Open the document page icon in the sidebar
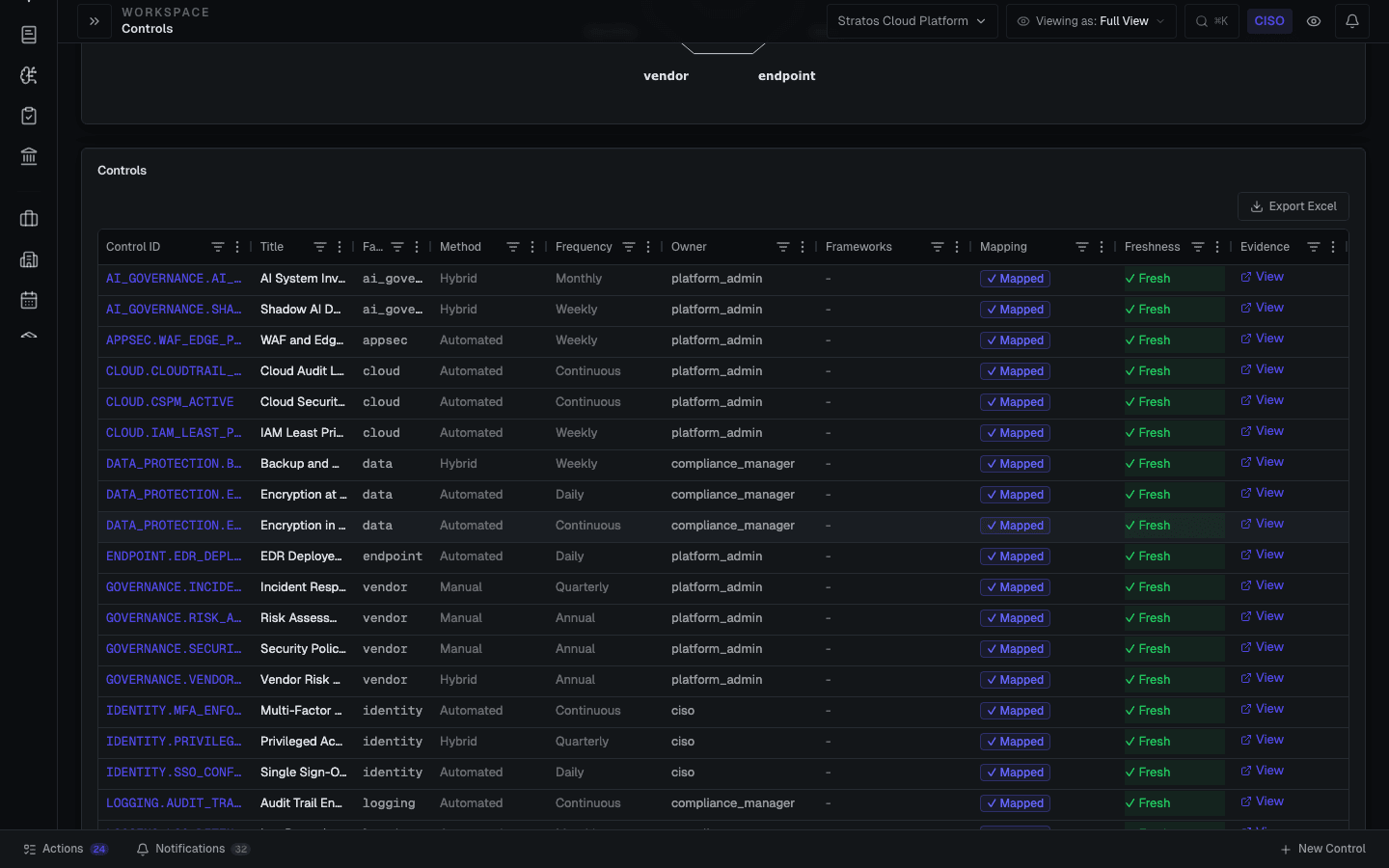Image resolution: width=1389 pixels, height=868 pixels. click(29, 35)
